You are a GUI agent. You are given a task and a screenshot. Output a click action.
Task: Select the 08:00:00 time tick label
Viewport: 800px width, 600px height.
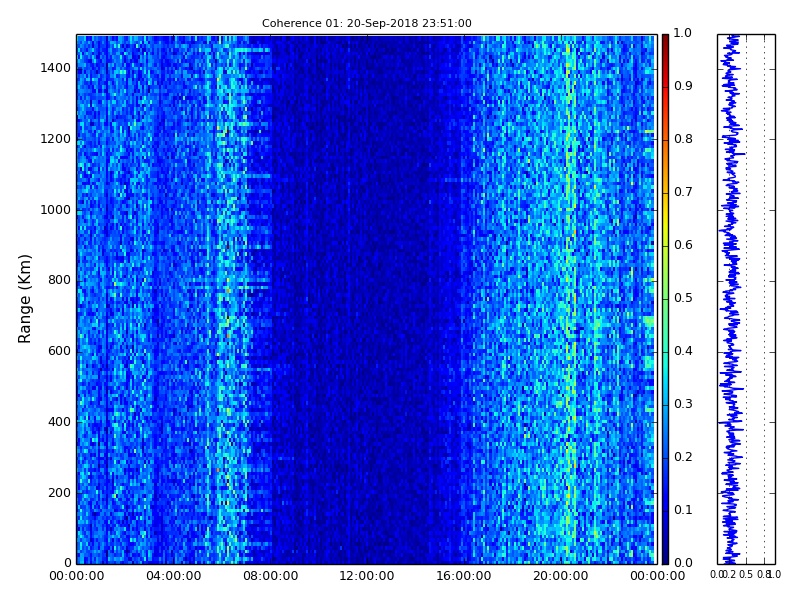pos(270,576)
